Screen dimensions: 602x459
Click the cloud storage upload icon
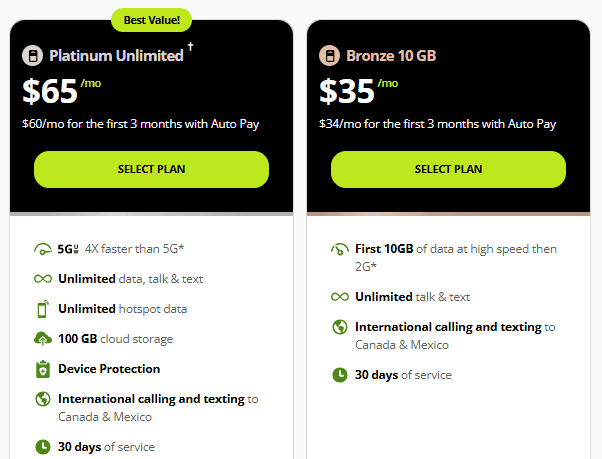click(42, 339)
